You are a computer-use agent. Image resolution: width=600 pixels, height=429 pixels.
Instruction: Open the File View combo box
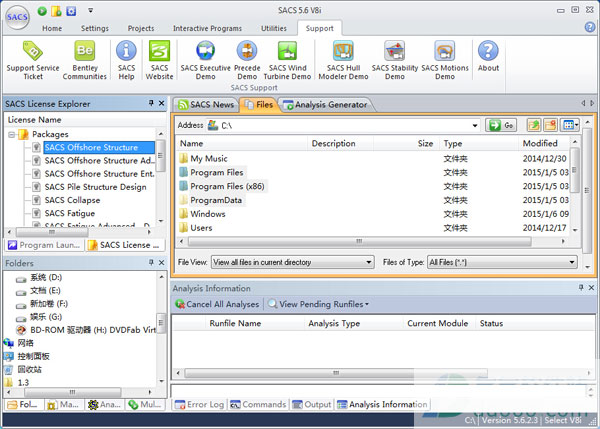pyautogui.click(x=292, y=262)
